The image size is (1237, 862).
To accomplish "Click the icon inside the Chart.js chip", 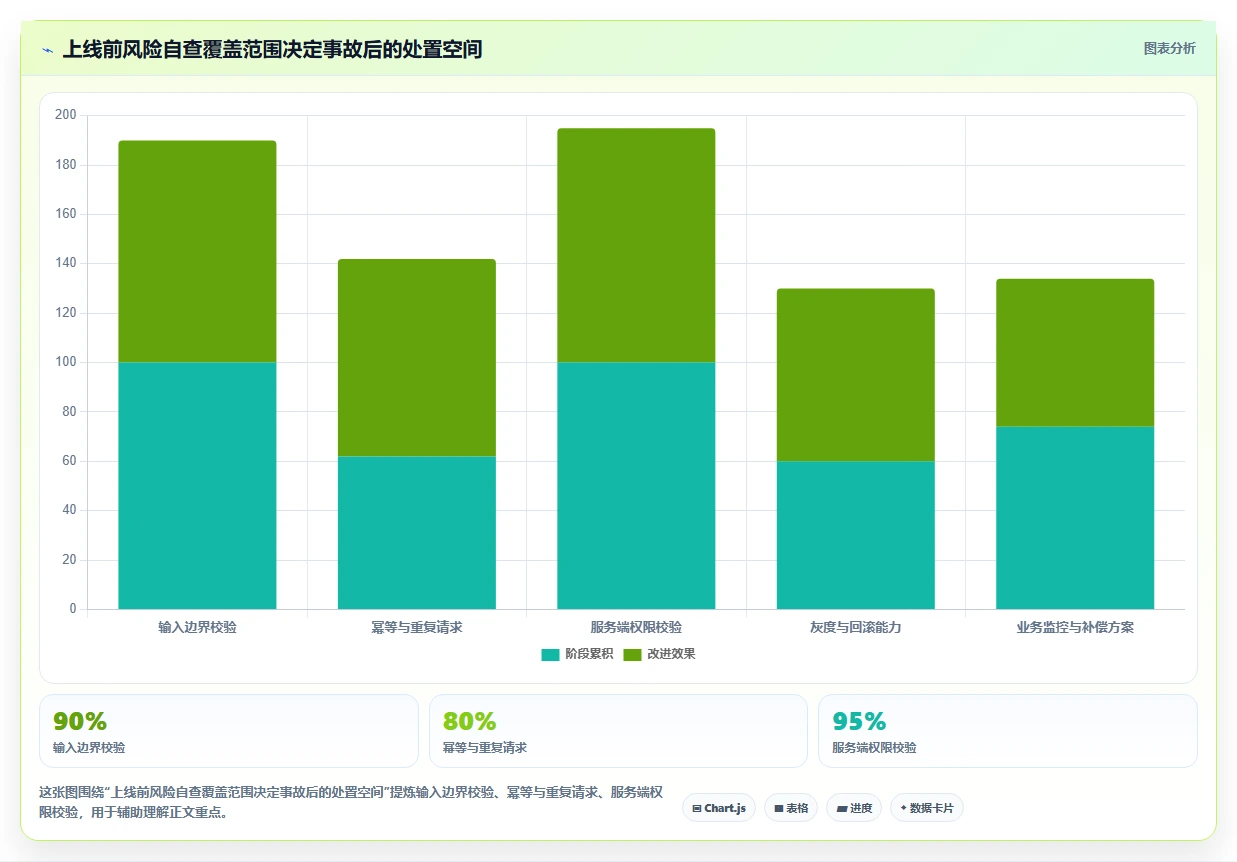I will coord(697,808).
